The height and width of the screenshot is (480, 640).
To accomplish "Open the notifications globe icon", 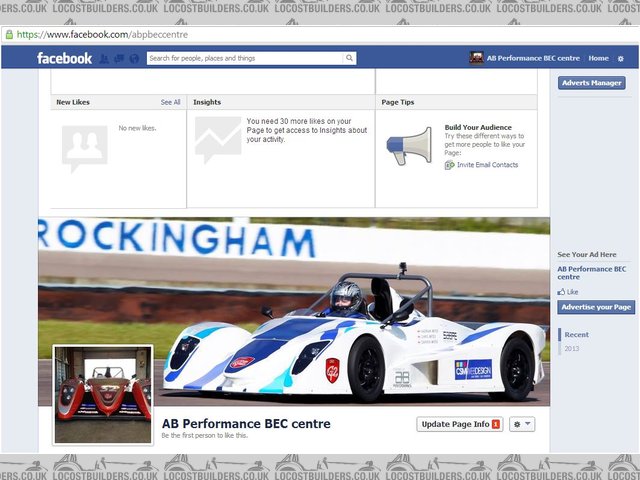I will 134,58.
